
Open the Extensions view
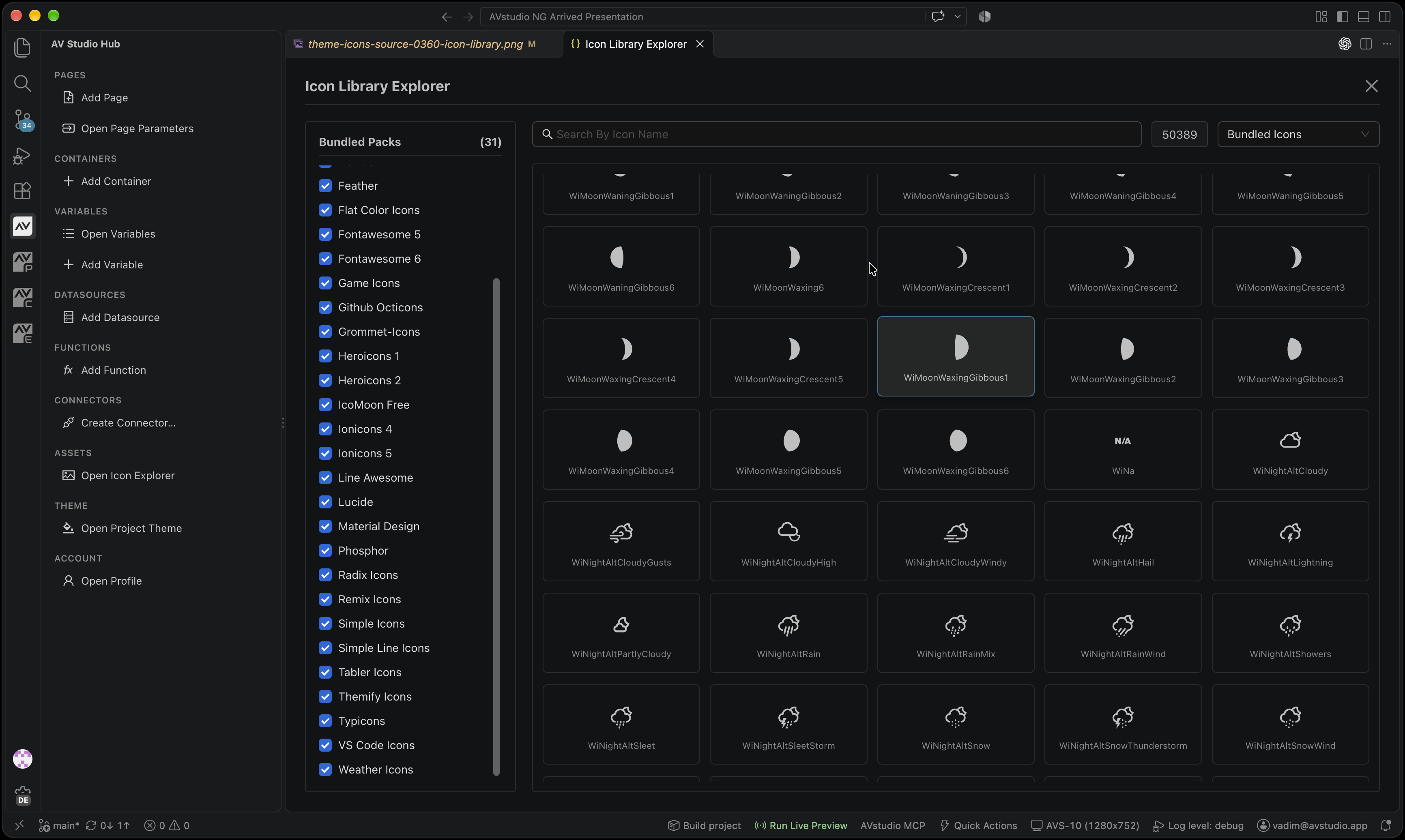coord(22,191)
